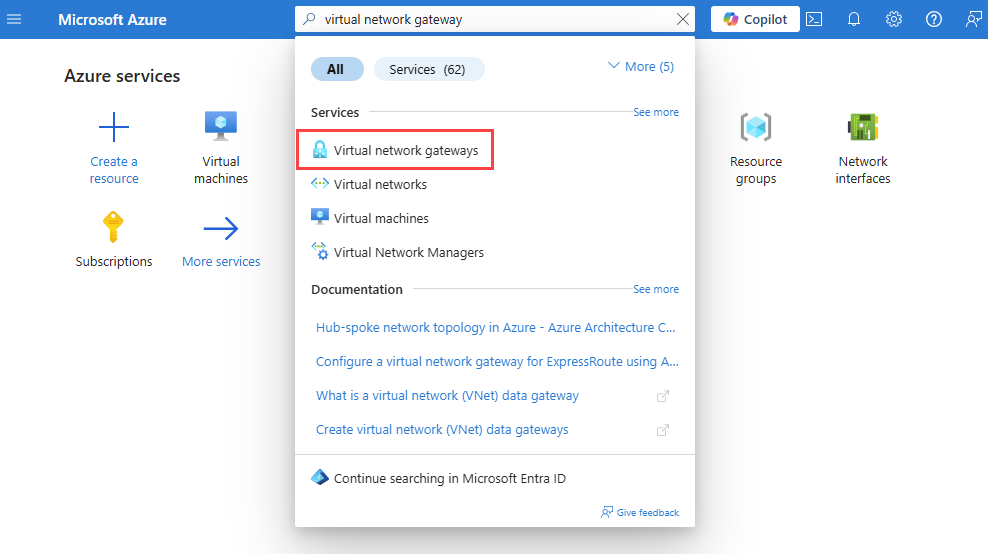Expand More (5) filters
Screen dimensions: 988x554
point(641,67)
